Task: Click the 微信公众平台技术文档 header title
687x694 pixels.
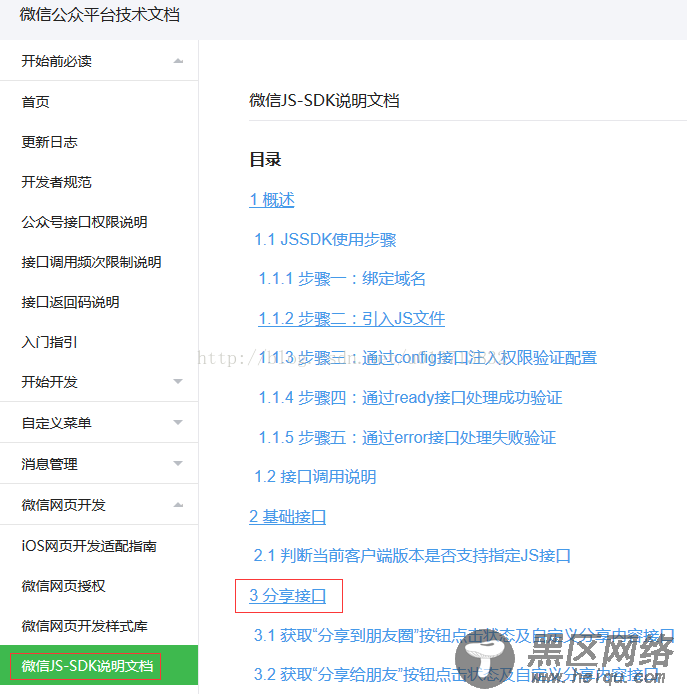Action: pyautogui.click(x=100, y=15)
